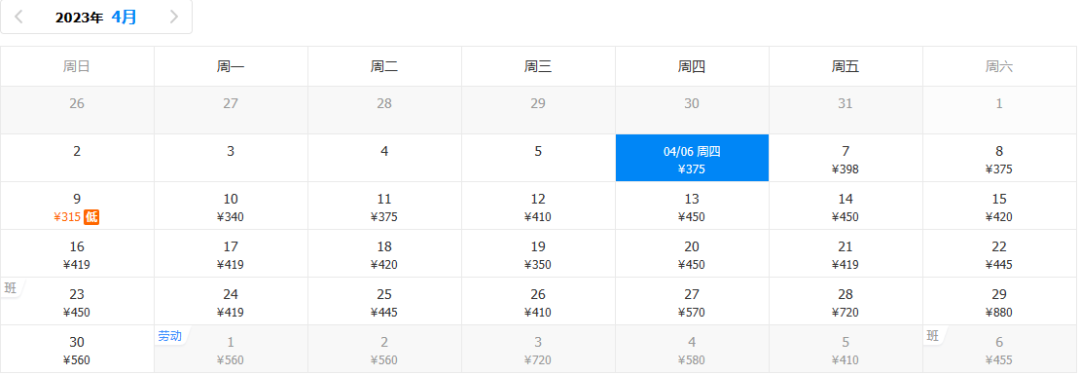1080x375 pixels.
Task: Select April 25 priced ¥445
Action: point(384,301)
